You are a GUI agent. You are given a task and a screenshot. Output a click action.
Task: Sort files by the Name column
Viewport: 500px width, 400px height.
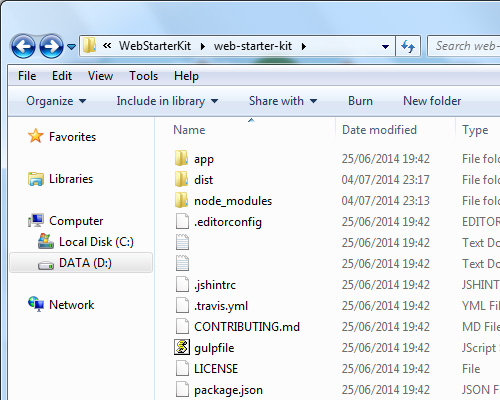(x=189, y=130)
